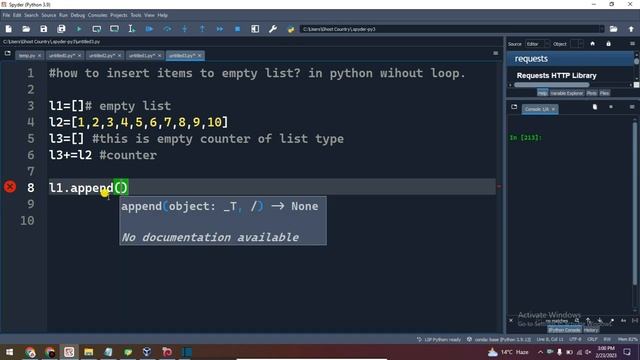Select the Help pane tab
The image size is (640, 360).
542,93
